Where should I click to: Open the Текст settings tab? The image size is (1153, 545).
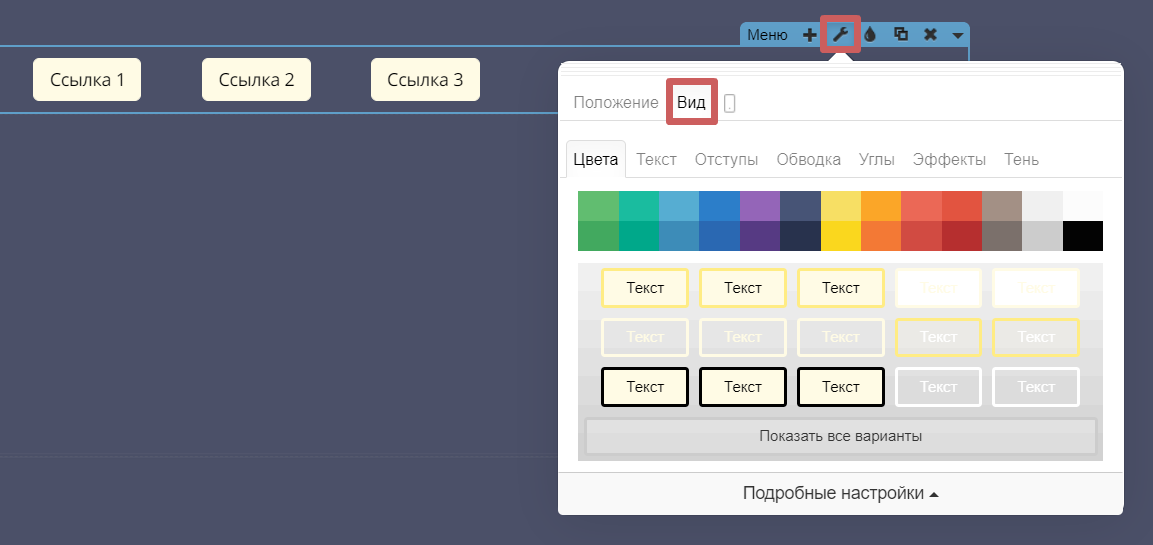pos(656,159)
